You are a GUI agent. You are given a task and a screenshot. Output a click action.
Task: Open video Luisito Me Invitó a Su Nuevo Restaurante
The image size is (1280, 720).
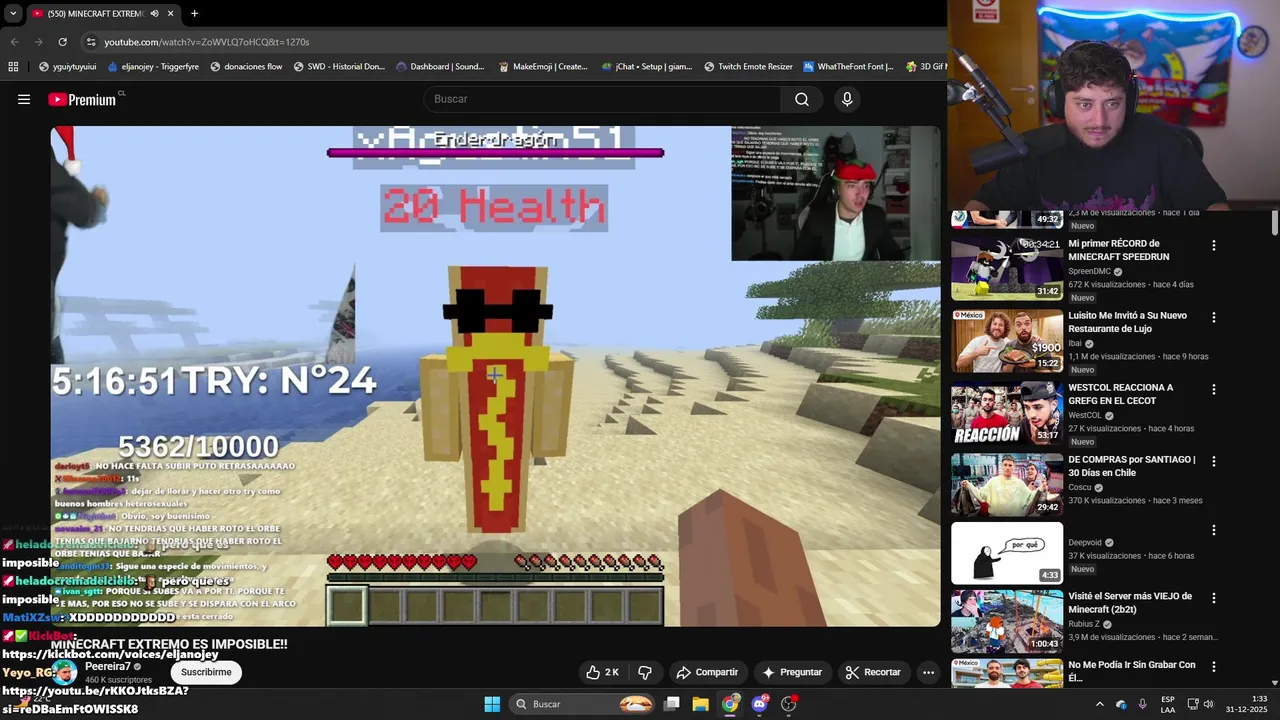pos(1128,322)
